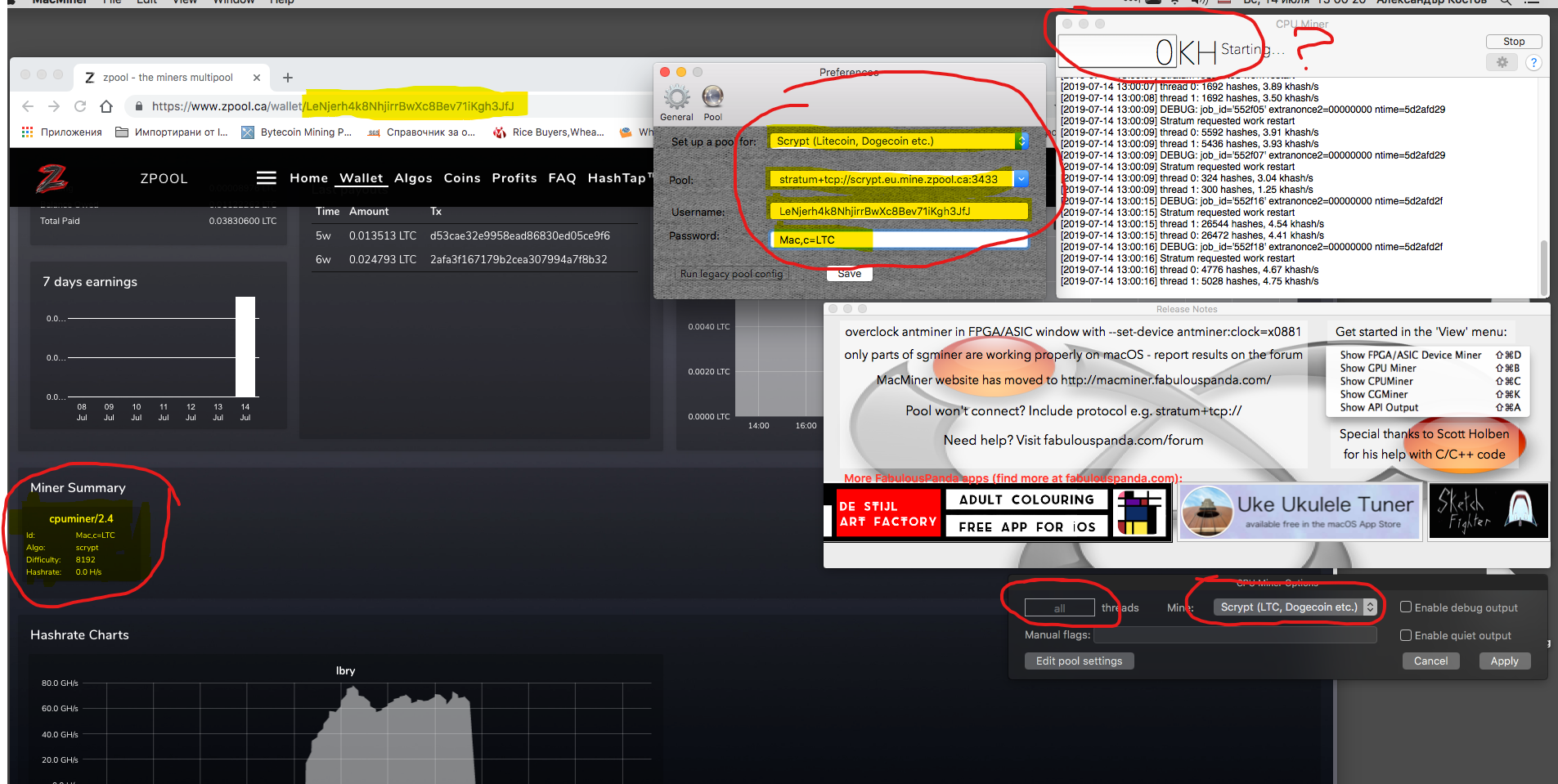This screenshot has width=1558, height=784.
Task: Click the threads count field
Action: click(1059, 607)
